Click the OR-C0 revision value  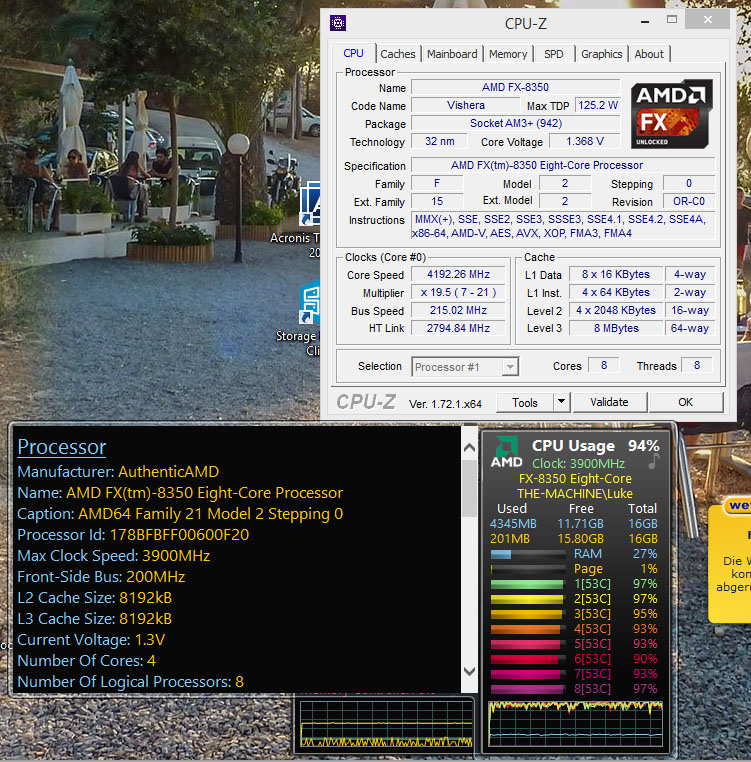689,202
